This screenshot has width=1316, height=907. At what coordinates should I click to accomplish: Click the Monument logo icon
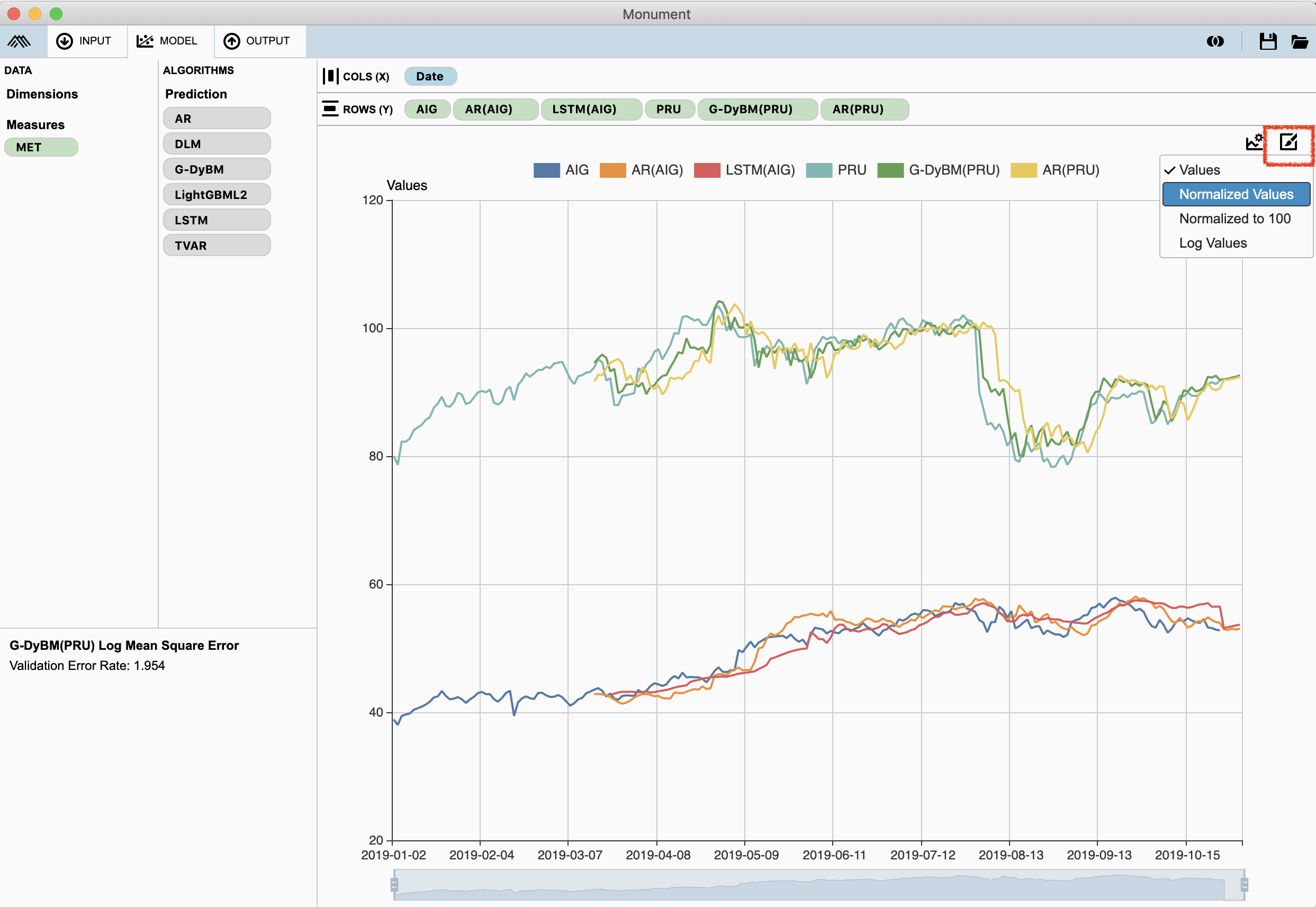coord(19,41)
